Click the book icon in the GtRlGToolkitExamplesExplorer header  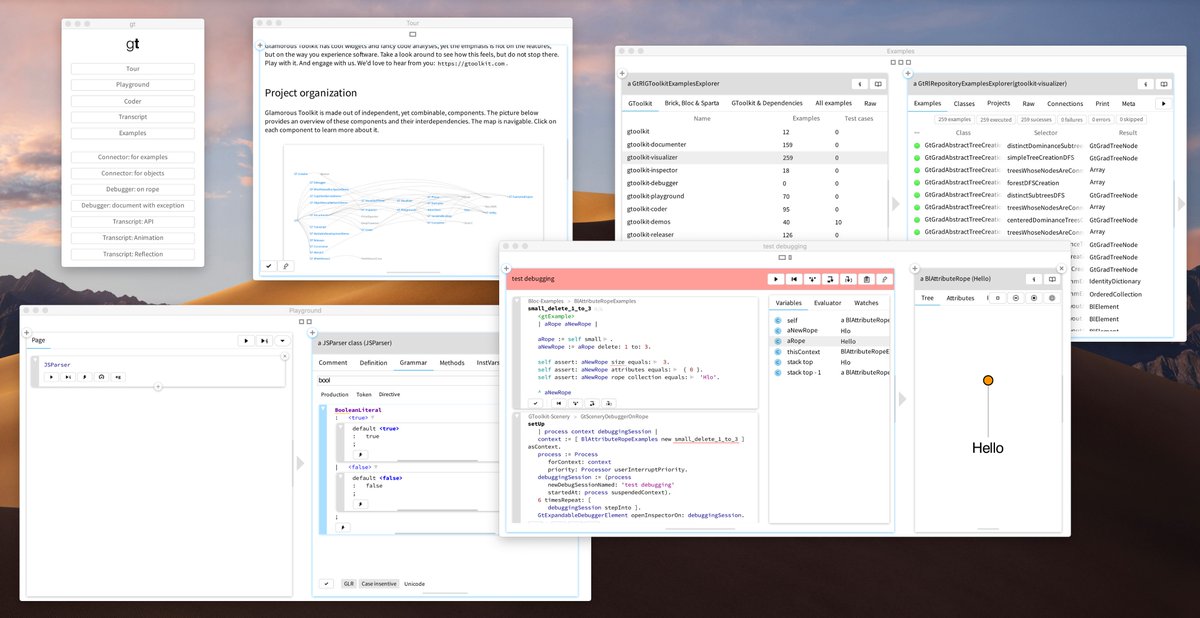[878, 84]
